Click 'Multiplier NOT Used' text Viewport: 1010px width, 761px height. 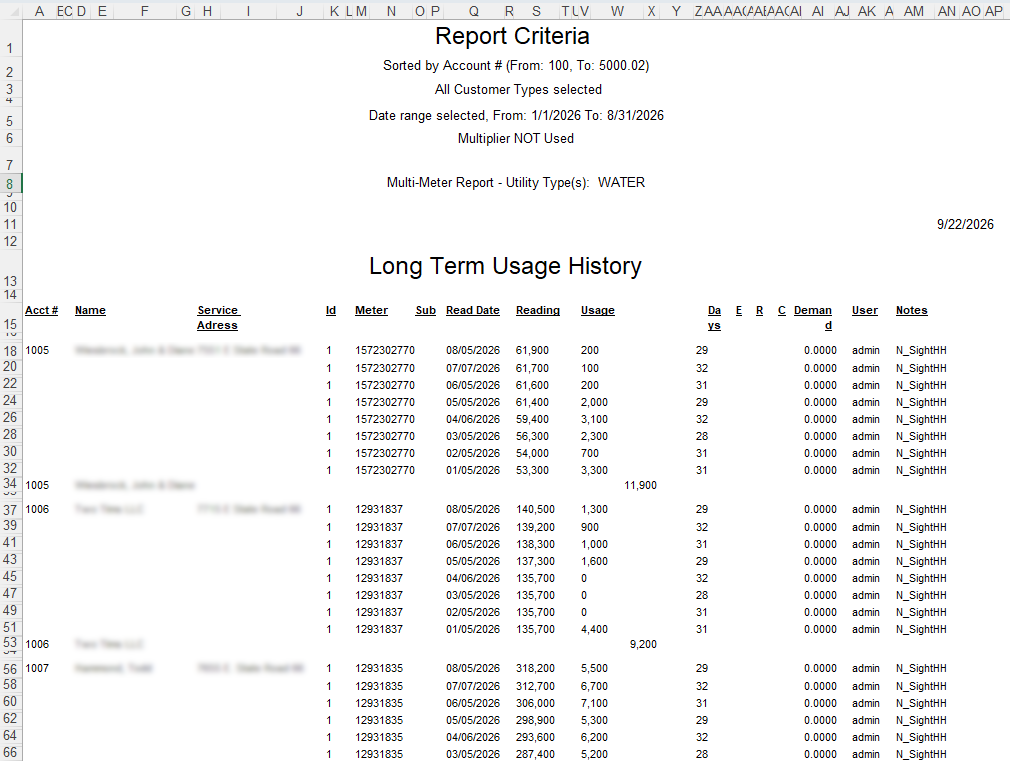point(515,139)
